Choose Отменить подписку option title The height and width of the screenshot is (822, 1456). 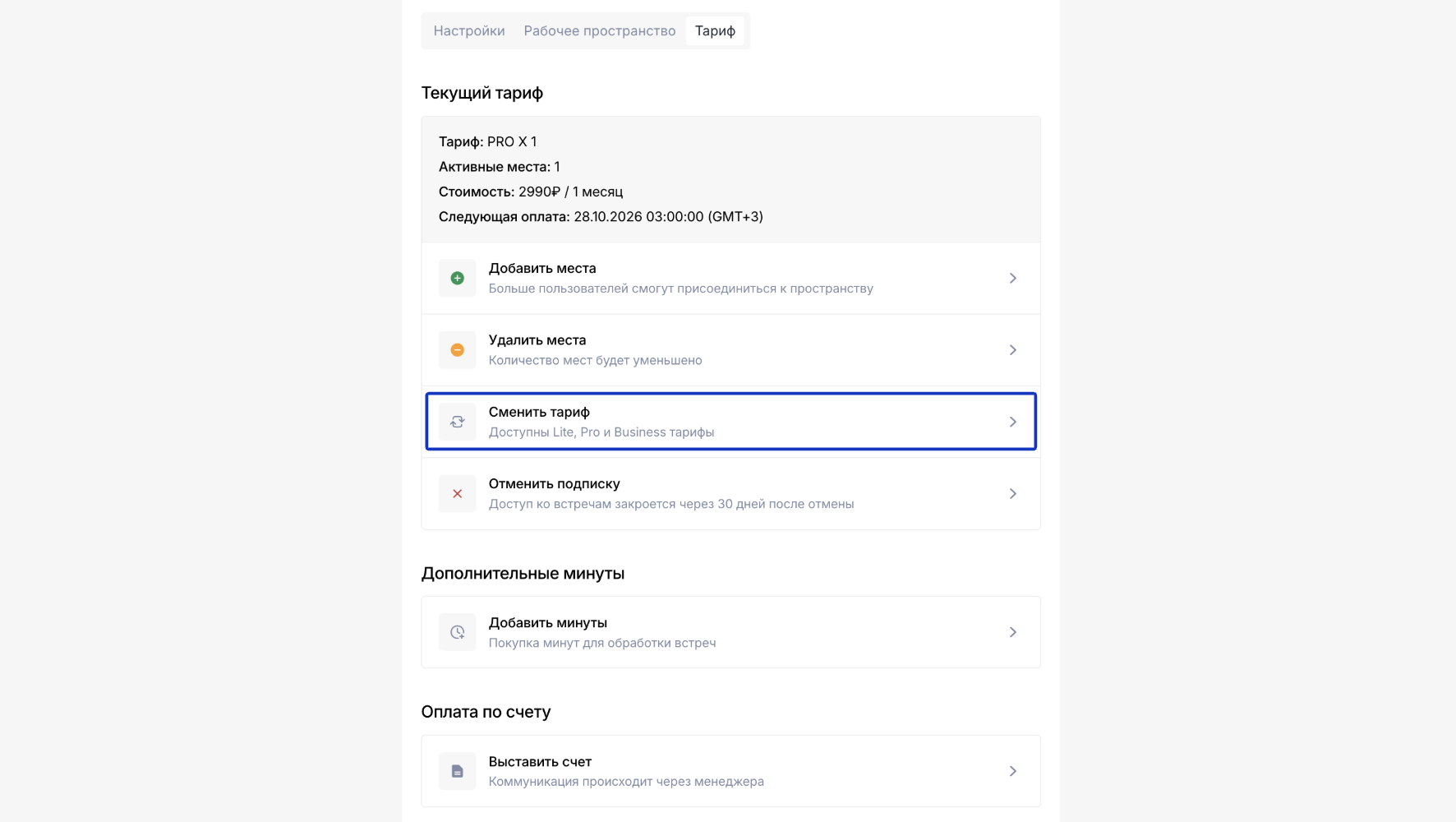(x=554, y=484)
